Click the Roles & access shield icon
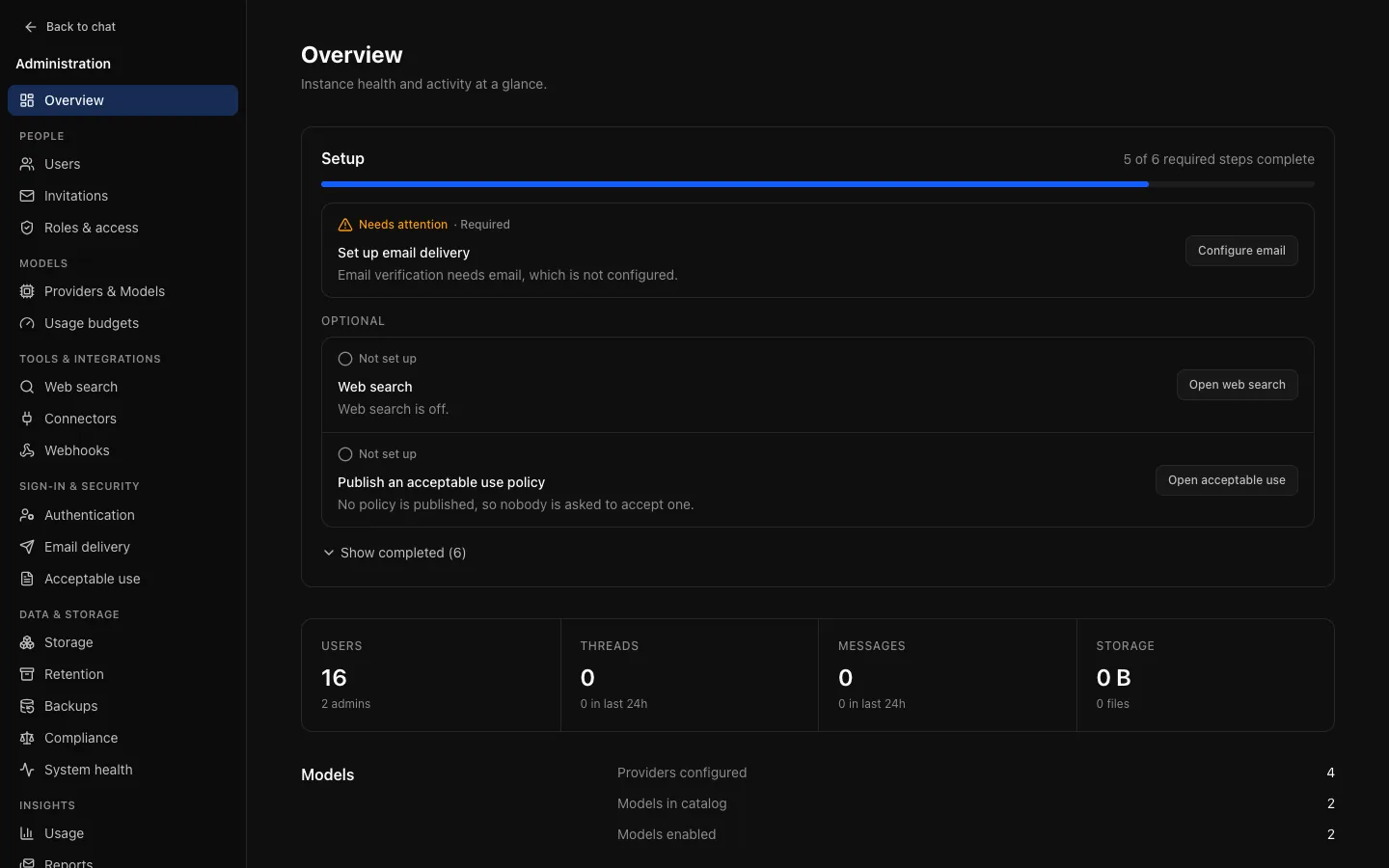 [27, 228]
